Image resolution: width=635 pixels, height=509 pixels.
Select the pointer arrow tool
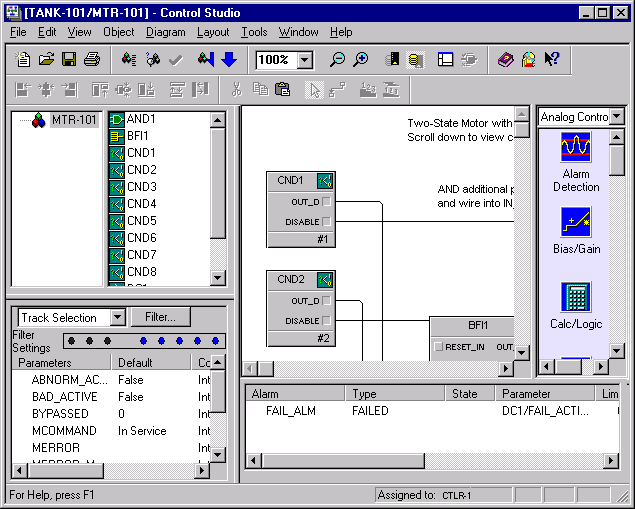click(314, 89)
